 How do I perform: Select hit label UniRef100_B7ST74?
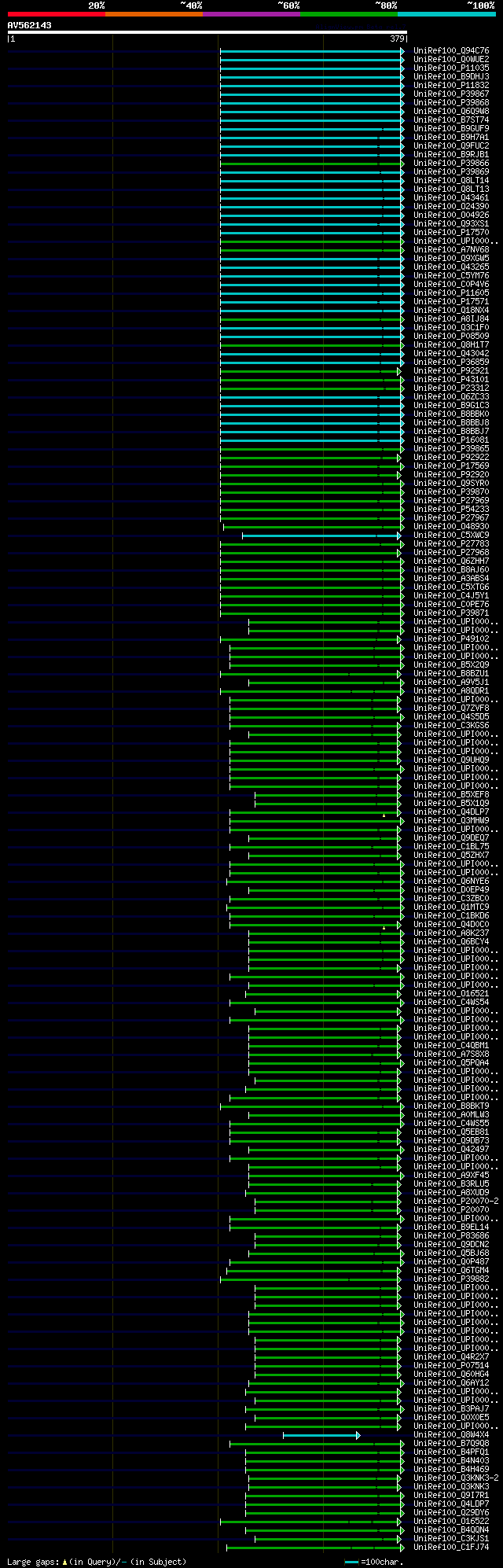pyautogui.click(x=451, y=120)
